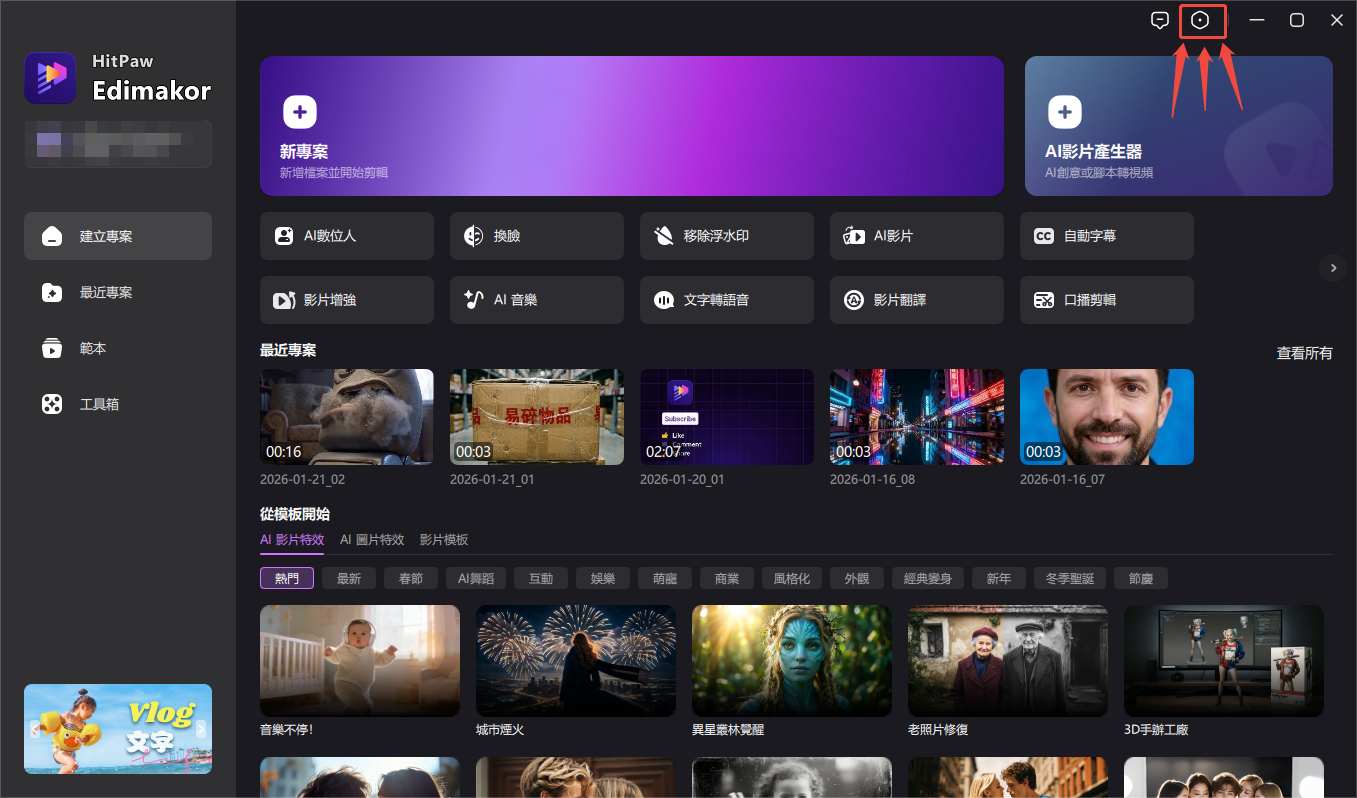Open the 影片翻譯 video translation tool
Viewport: 1357px width, 798px height.
point(916,300)
